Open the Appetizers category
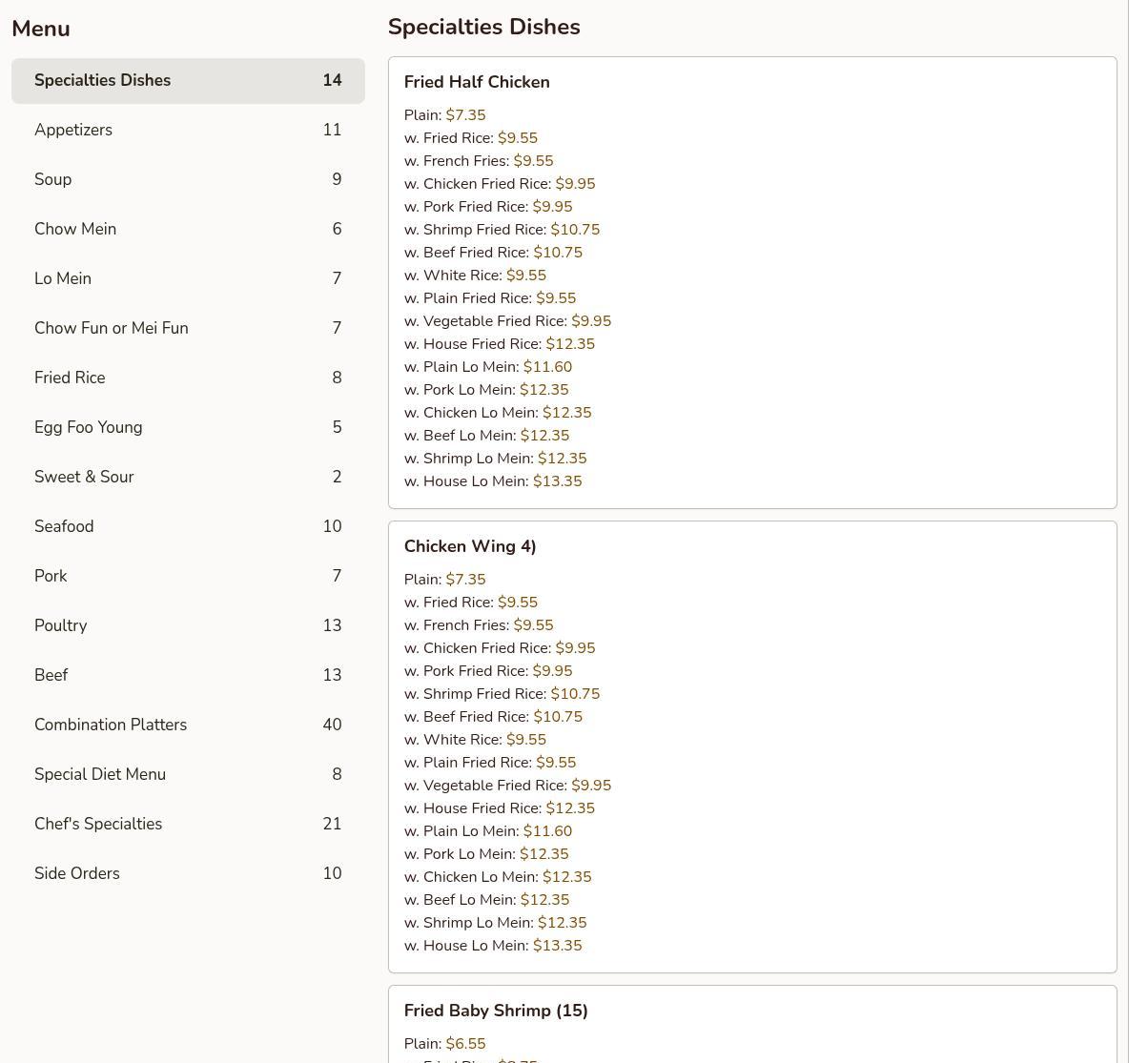The width and height of the screenshot is (1148, 1063). point(188,131)
